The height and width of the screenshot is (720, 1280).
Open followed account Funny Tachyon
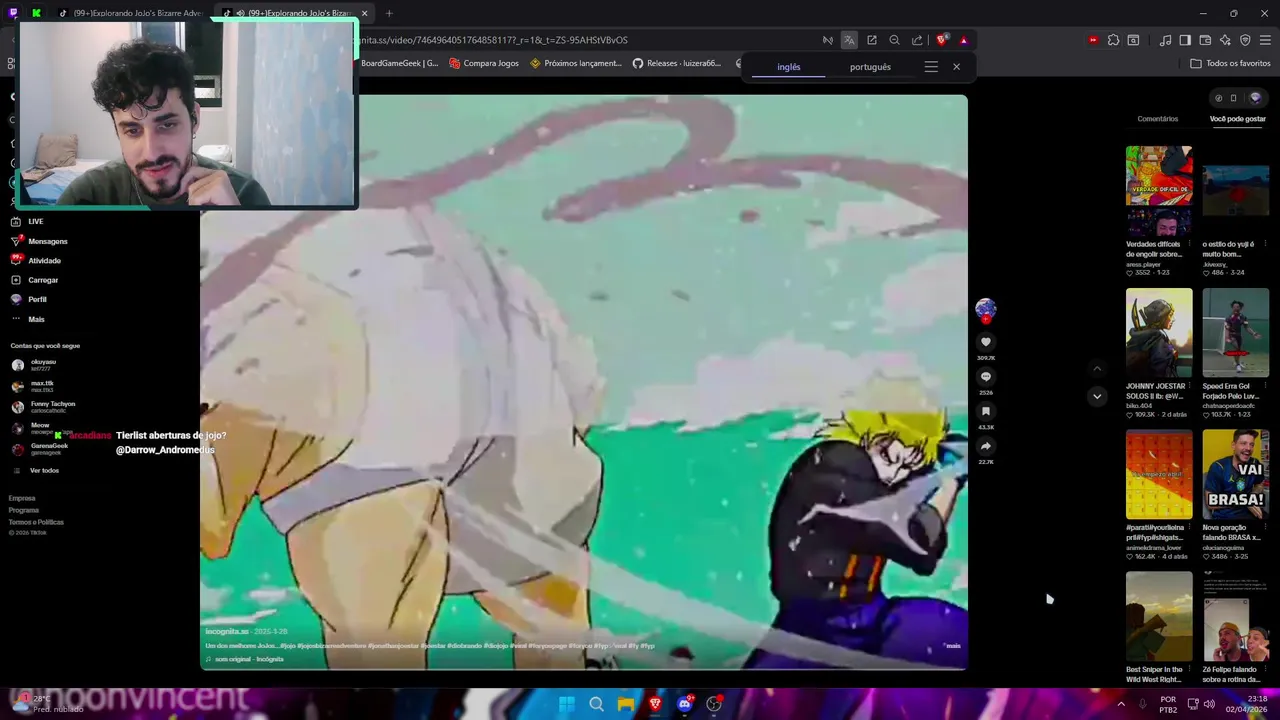point(43,407)
